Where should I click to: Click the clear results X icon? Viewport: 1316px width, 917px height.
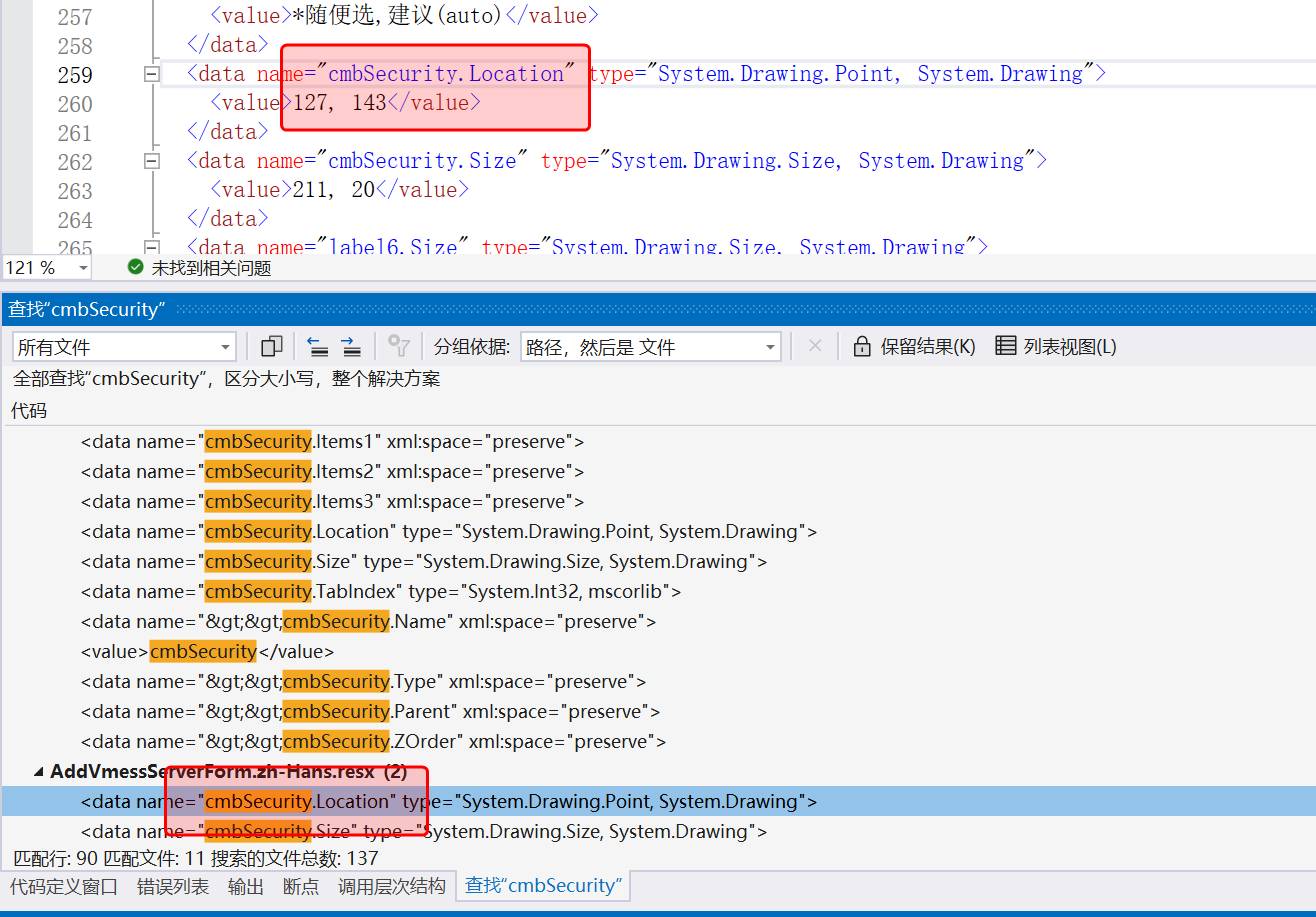(815, 346)
